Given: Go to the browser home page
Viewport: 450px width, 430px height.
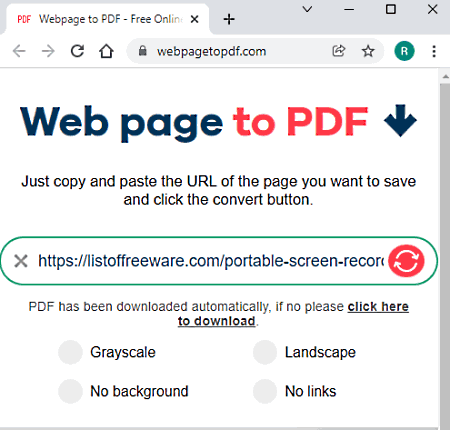Looking at the screenshot, I should (106, 51).
